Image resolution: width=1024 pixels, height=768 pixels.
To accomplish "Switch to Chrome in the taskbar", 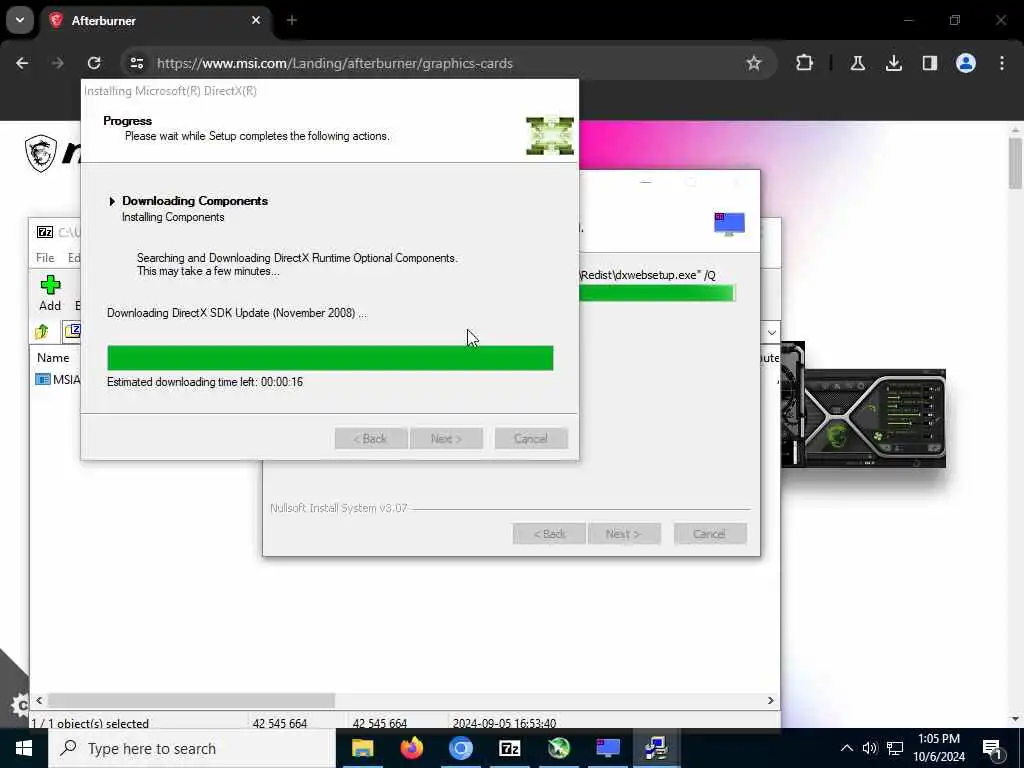I will 460,748.
